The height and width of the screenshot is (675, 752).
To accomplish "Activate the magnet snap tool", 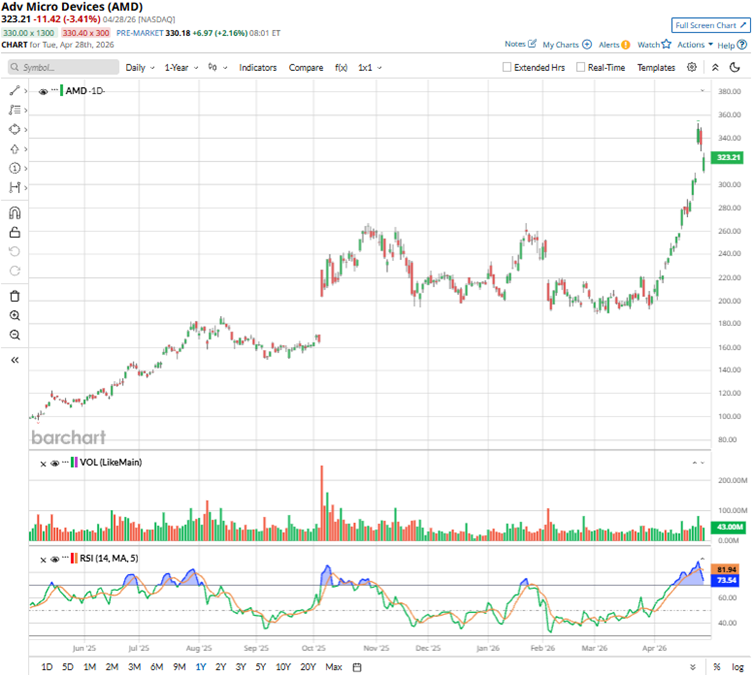I will click(x=14, y=213).
